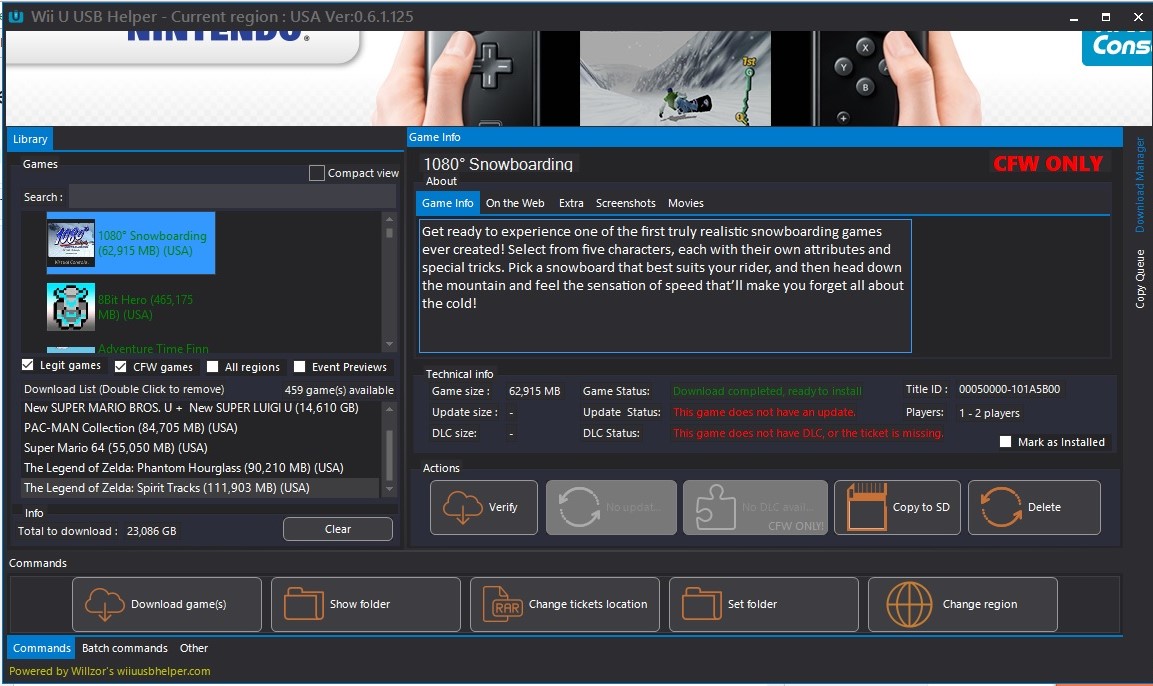Select the 1080° Snowboarding cover thumbnail
The height and width of the screenshot is (686, 1153).
[71, 243]
